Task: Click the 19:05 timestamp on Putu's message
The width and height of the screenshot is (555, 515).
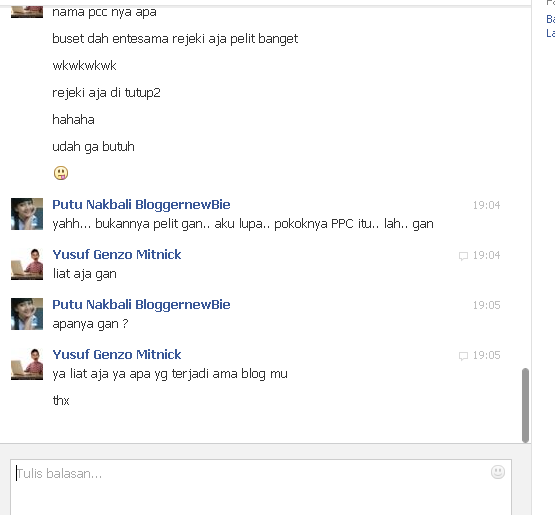Action: point(486,305)
